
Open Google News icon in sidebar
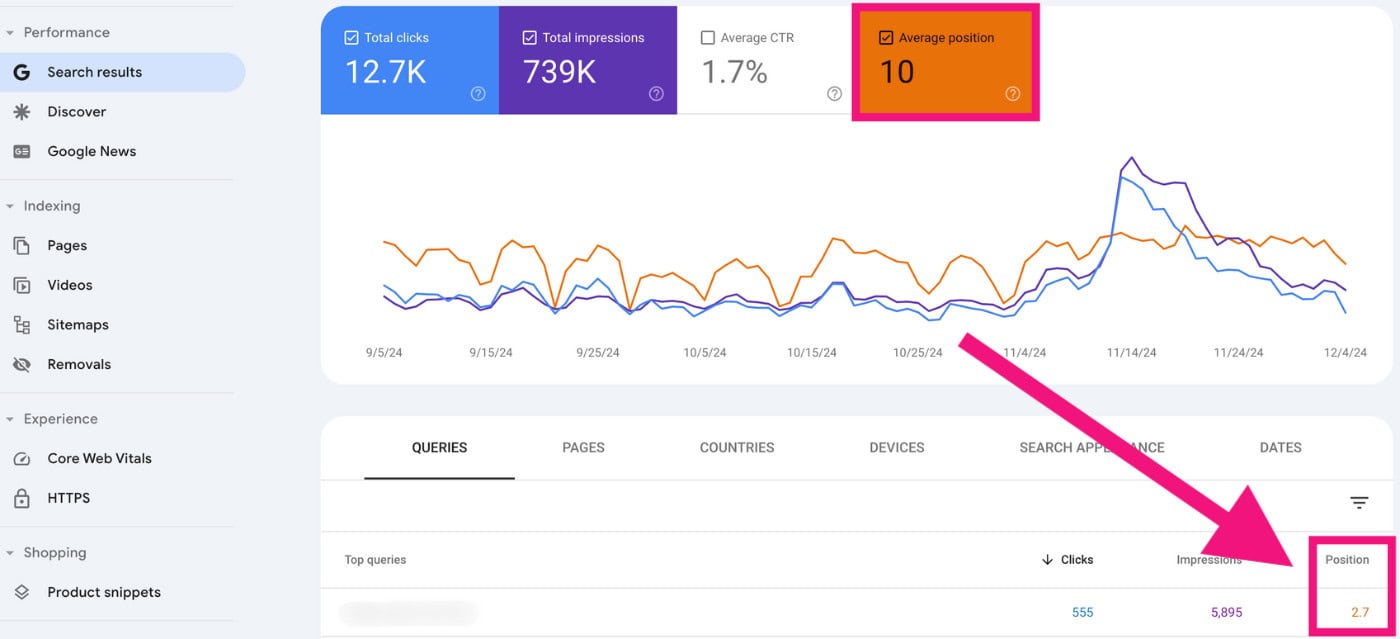coord(21,152)
